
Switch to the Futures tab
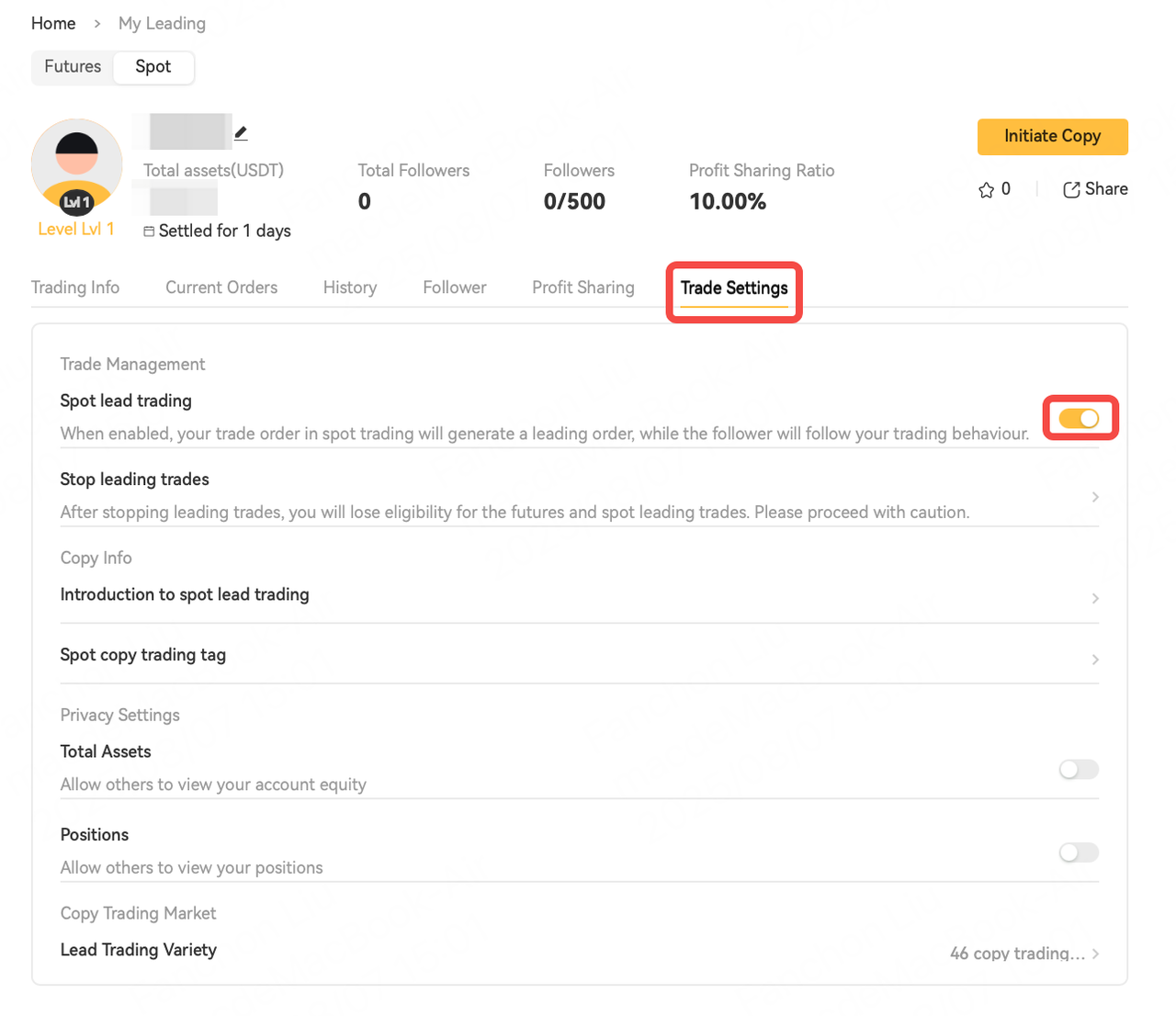click(x=73, y=67)
